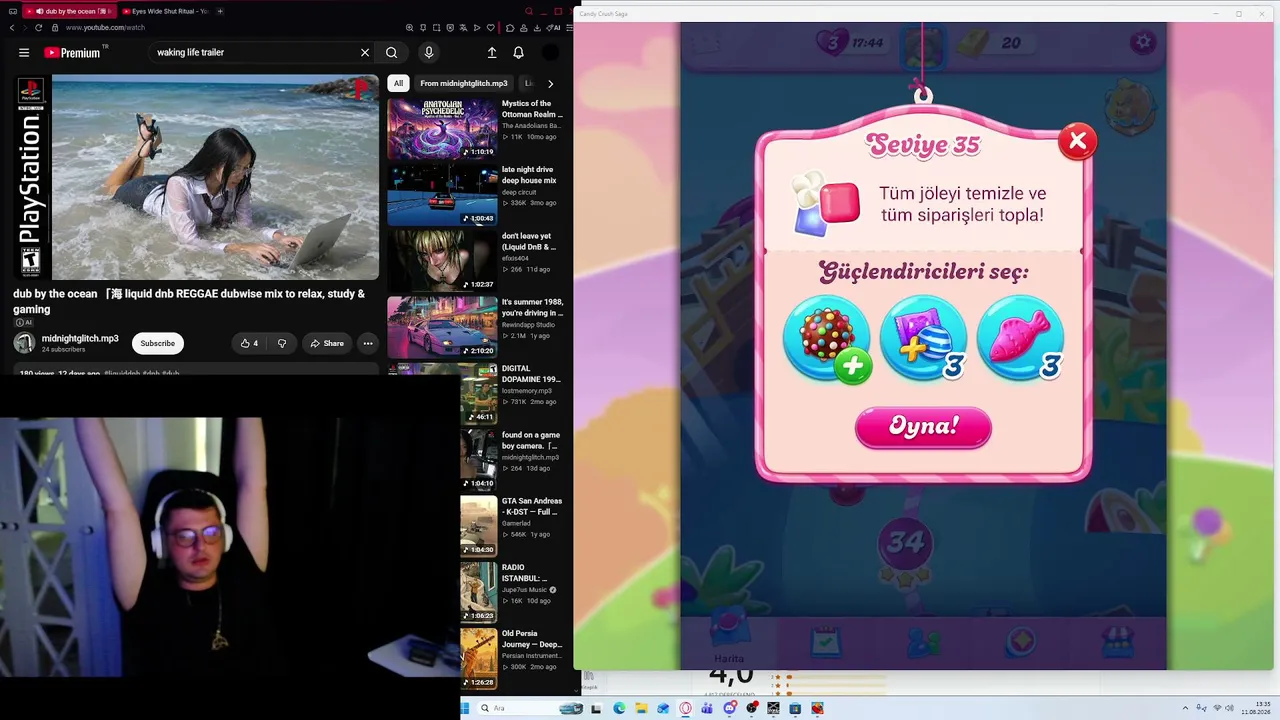Image resolution: width=1280 pixels, height=720 pixels.
Task: Open RADIO ISTANBUL video title
Action: point(524,573)
